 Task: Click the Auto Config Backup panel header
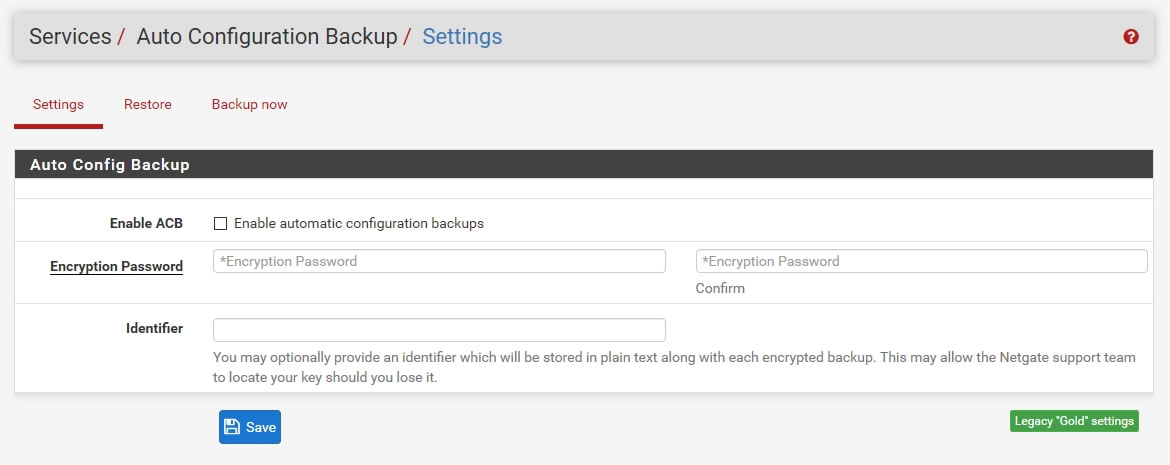(110, 165)
